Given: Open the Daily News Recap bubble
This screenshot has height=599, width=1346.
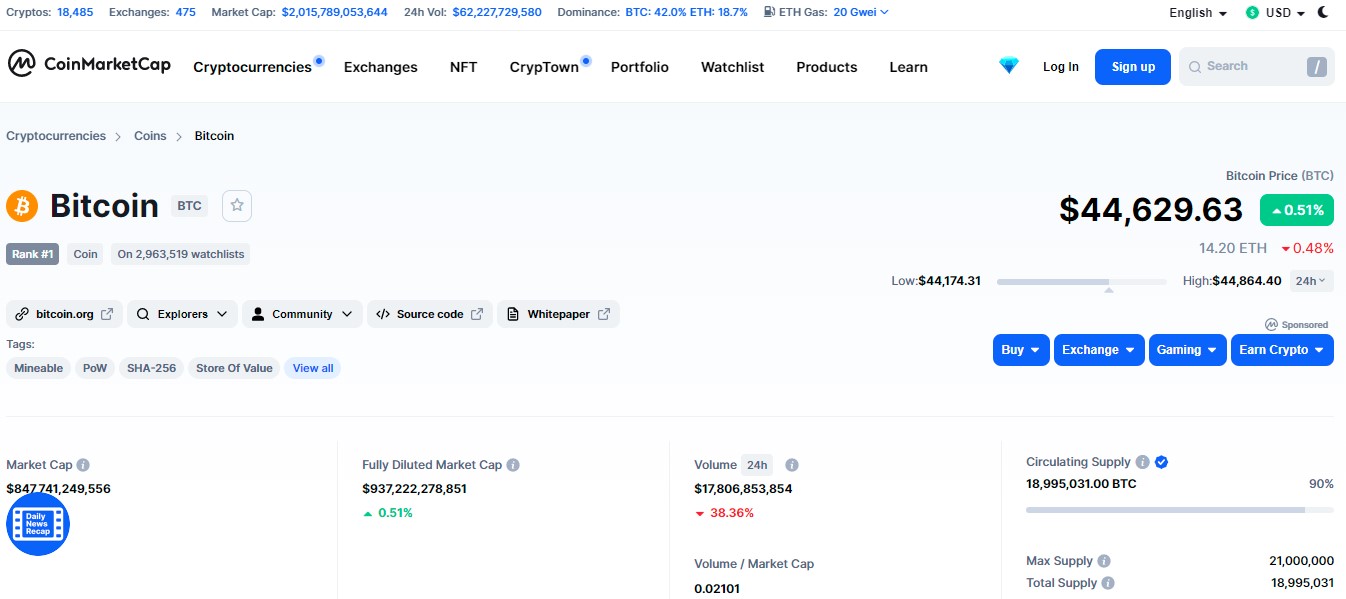Looking at the screenshot, I should [38, 524].
